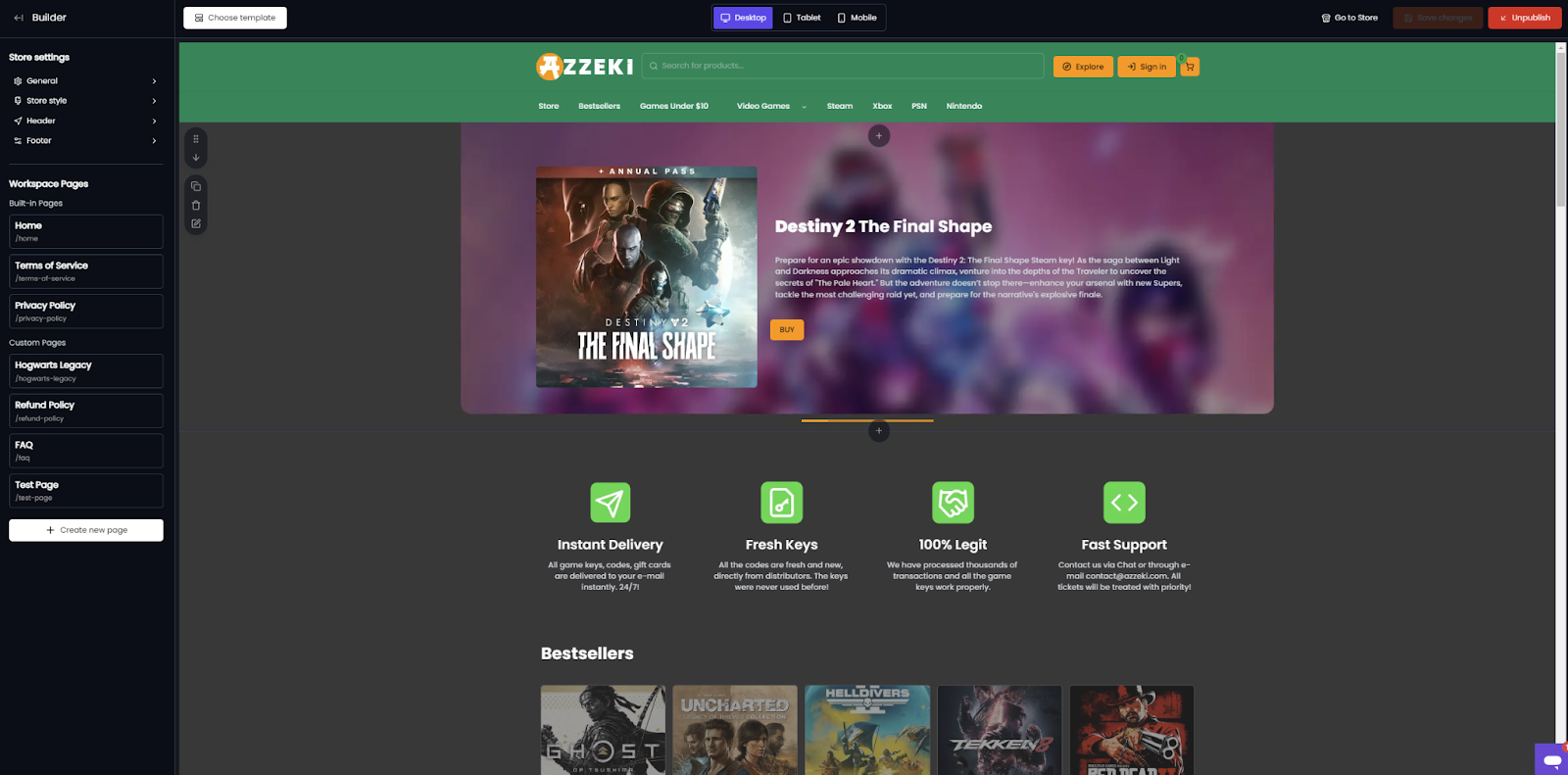The width and height of the screenshot is (1568, 775).
Task: Select the Terms of Service page
Action: [86, 271]
